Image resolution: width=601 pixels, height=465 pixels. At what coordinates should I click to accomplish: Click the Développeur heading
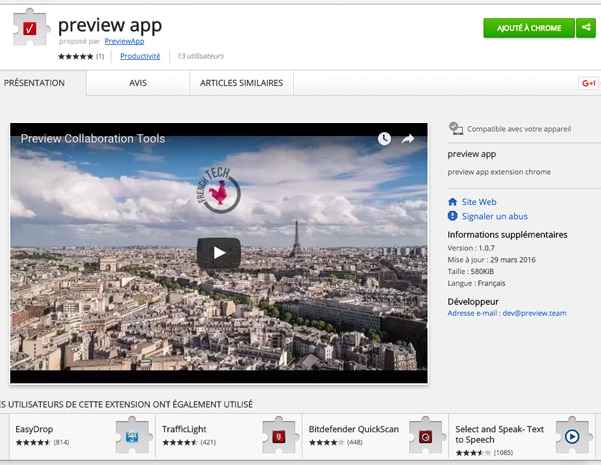(473, 302)
